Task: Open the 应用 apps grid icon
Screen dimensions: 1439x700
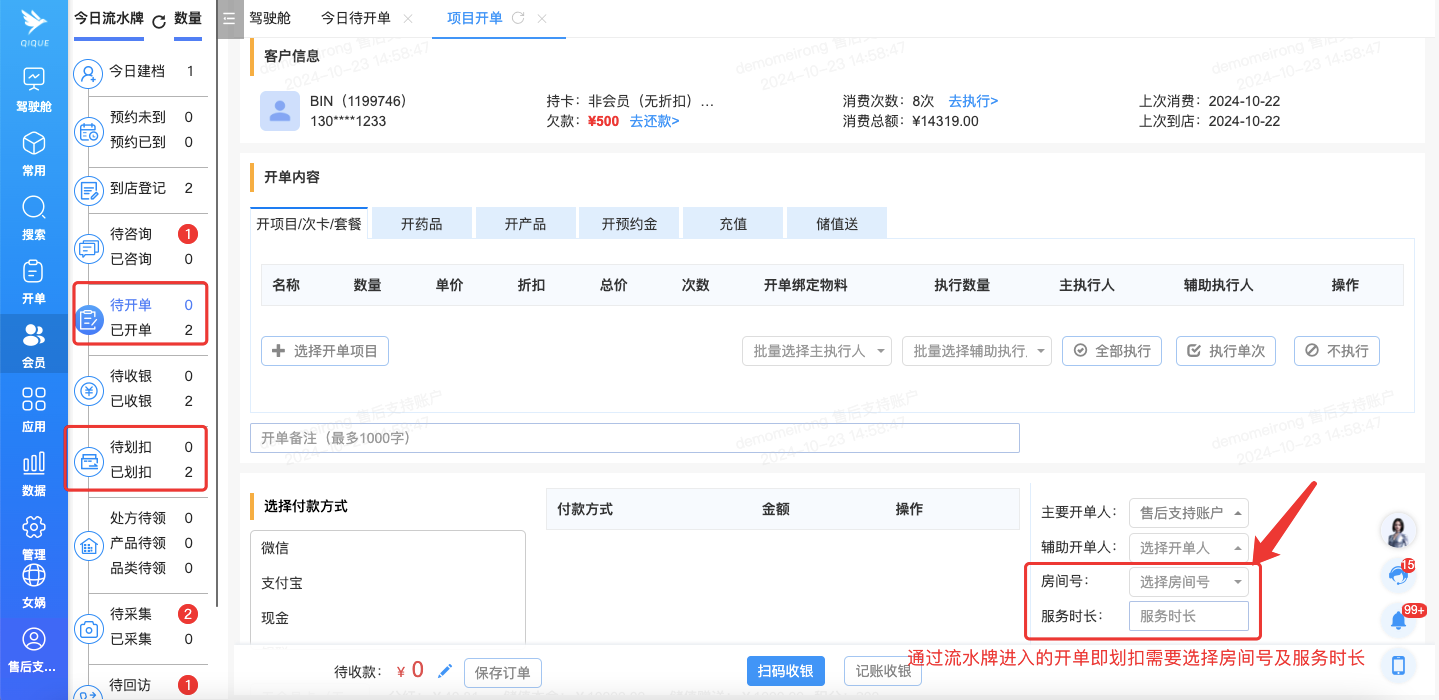Action: (33, 400)
